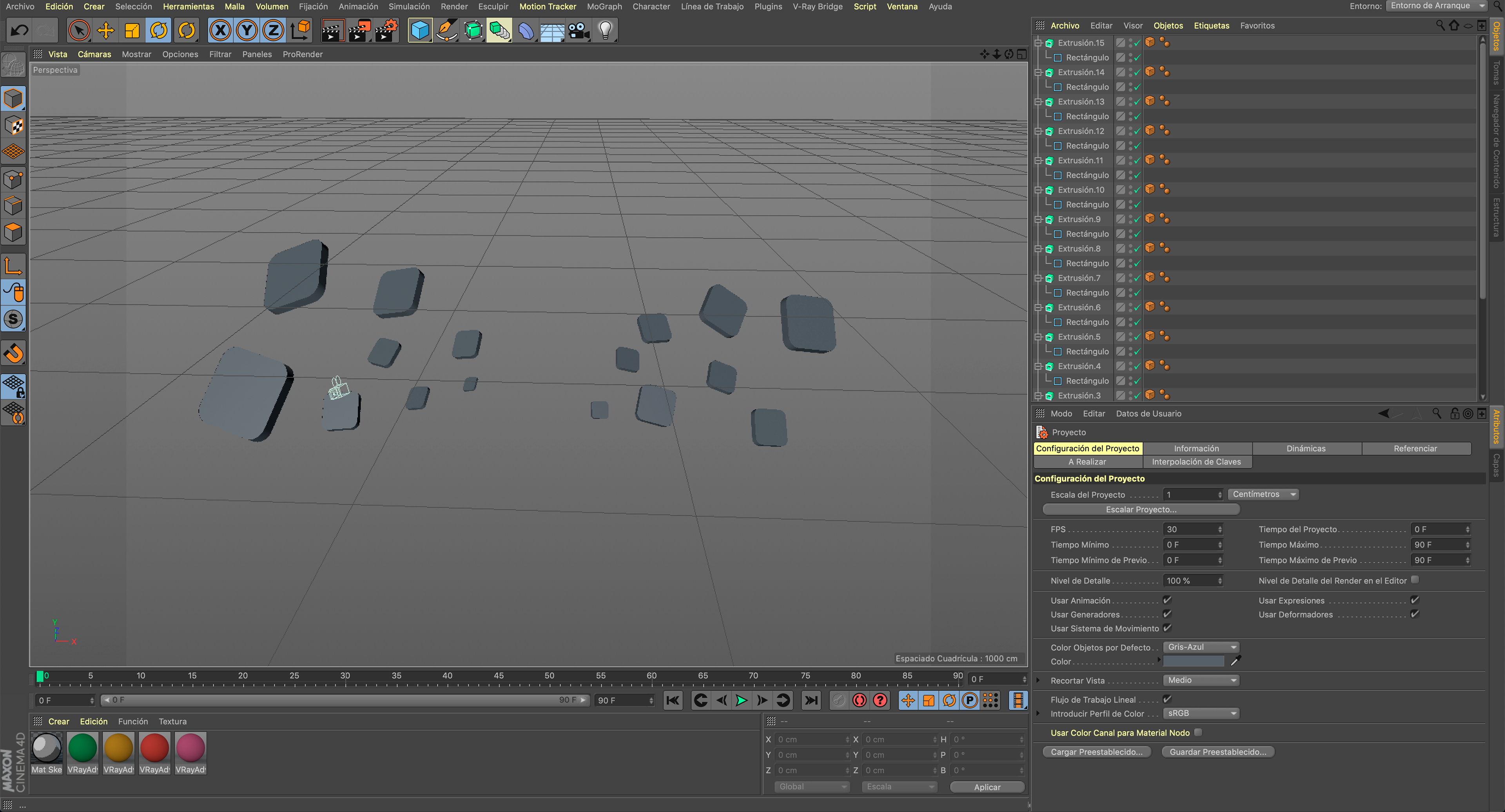Open the Gris-Azul default color dropdown
This screenshot has width=1505, height=812.
[x=1201, y=647]
